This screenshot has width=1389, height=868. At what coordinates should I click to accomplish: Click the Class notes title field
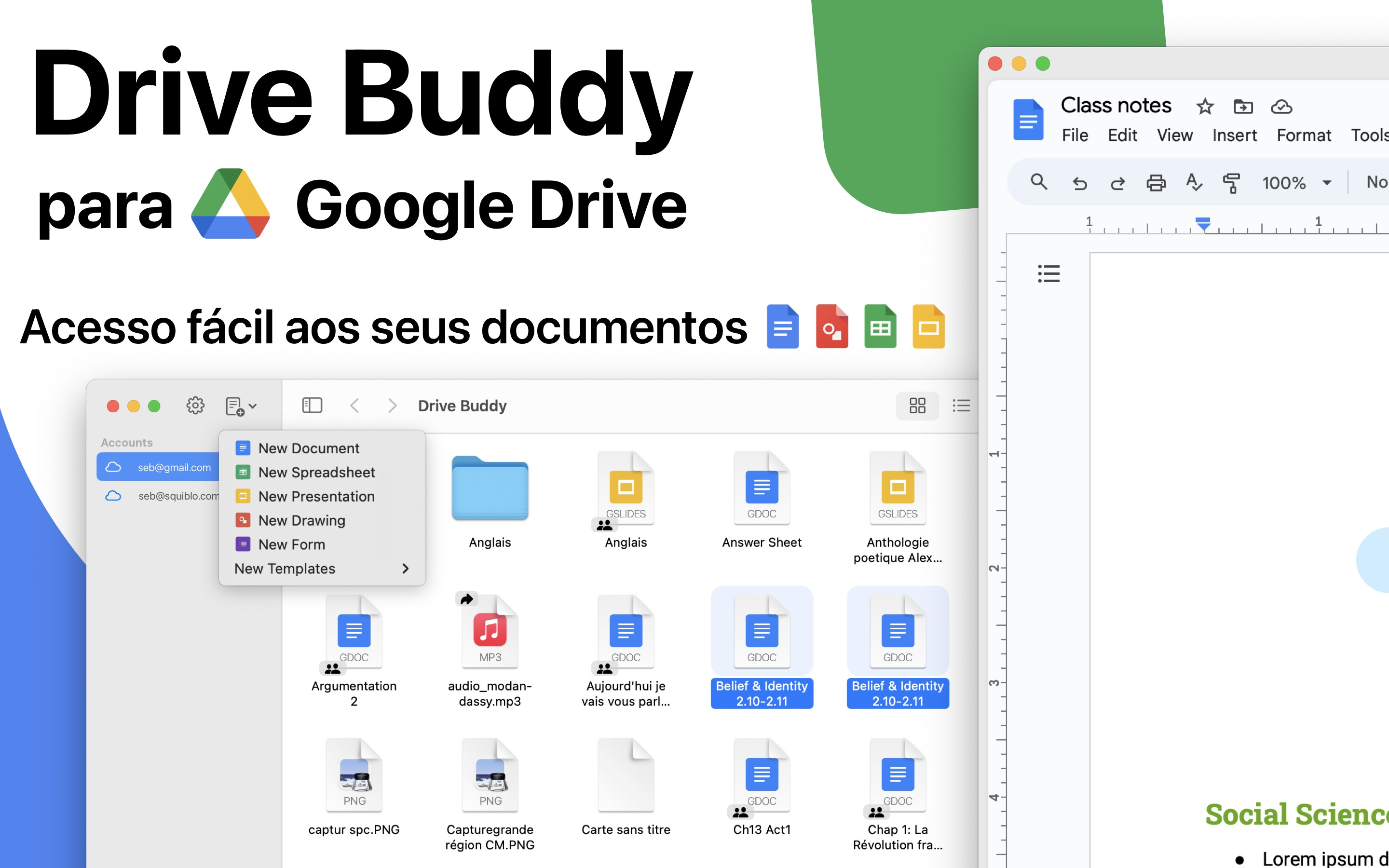(1116, 105)
